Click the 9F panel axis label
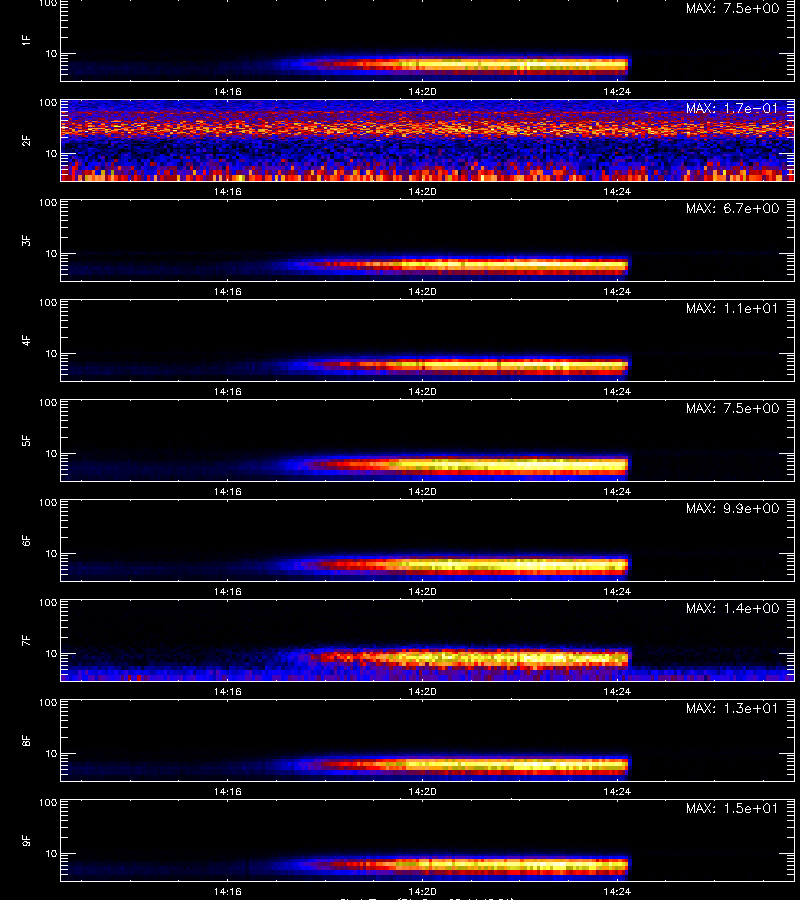800x900 pixels. (26, 840)
